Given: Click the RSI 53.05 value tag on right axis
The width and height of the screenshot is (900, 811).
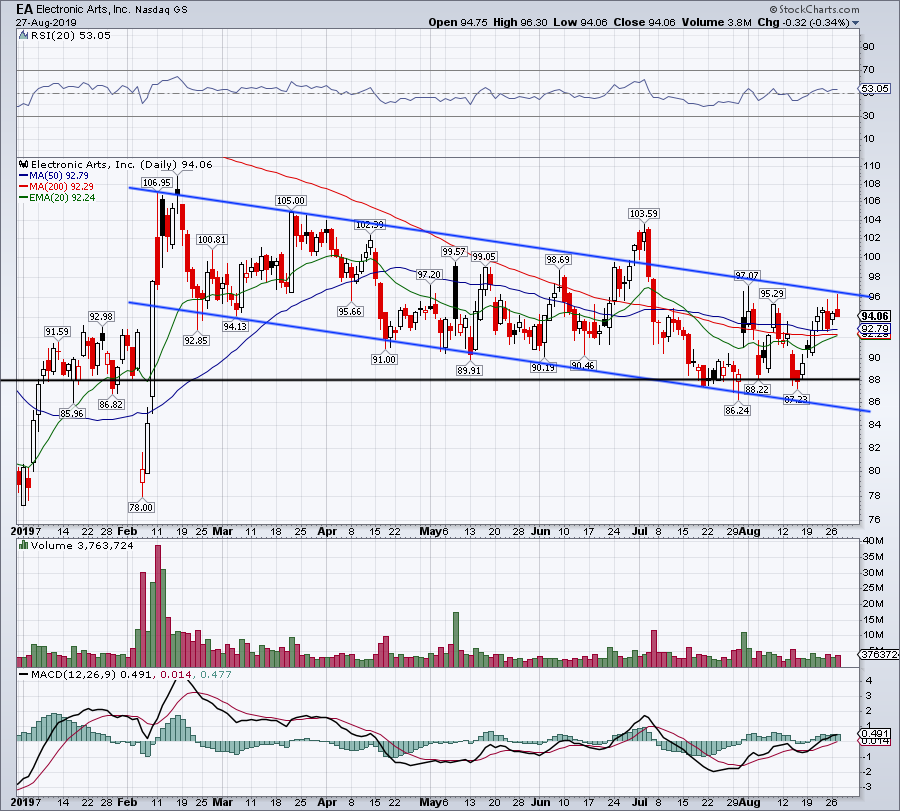Looking at the screenshot, I should click(875, 89).
